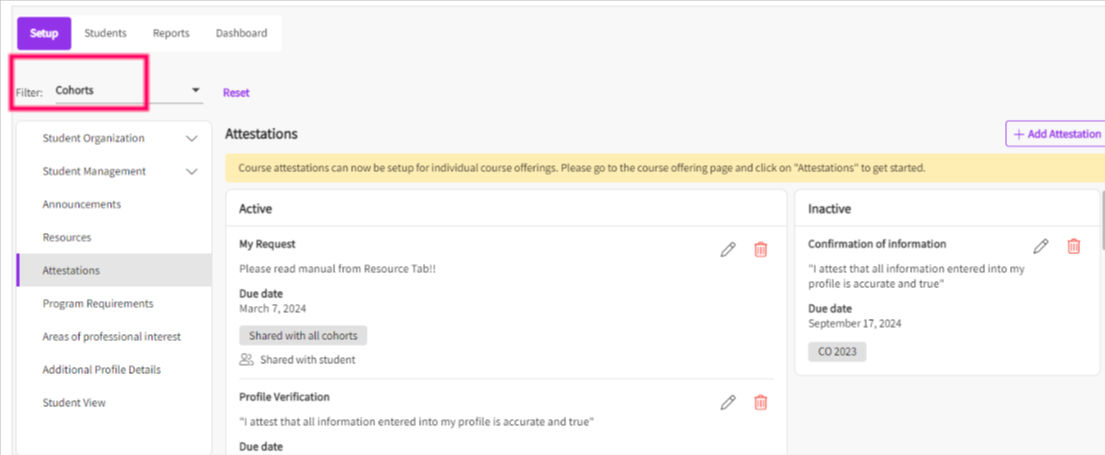Click the Shared with student people icon

[x=246, y=360]
